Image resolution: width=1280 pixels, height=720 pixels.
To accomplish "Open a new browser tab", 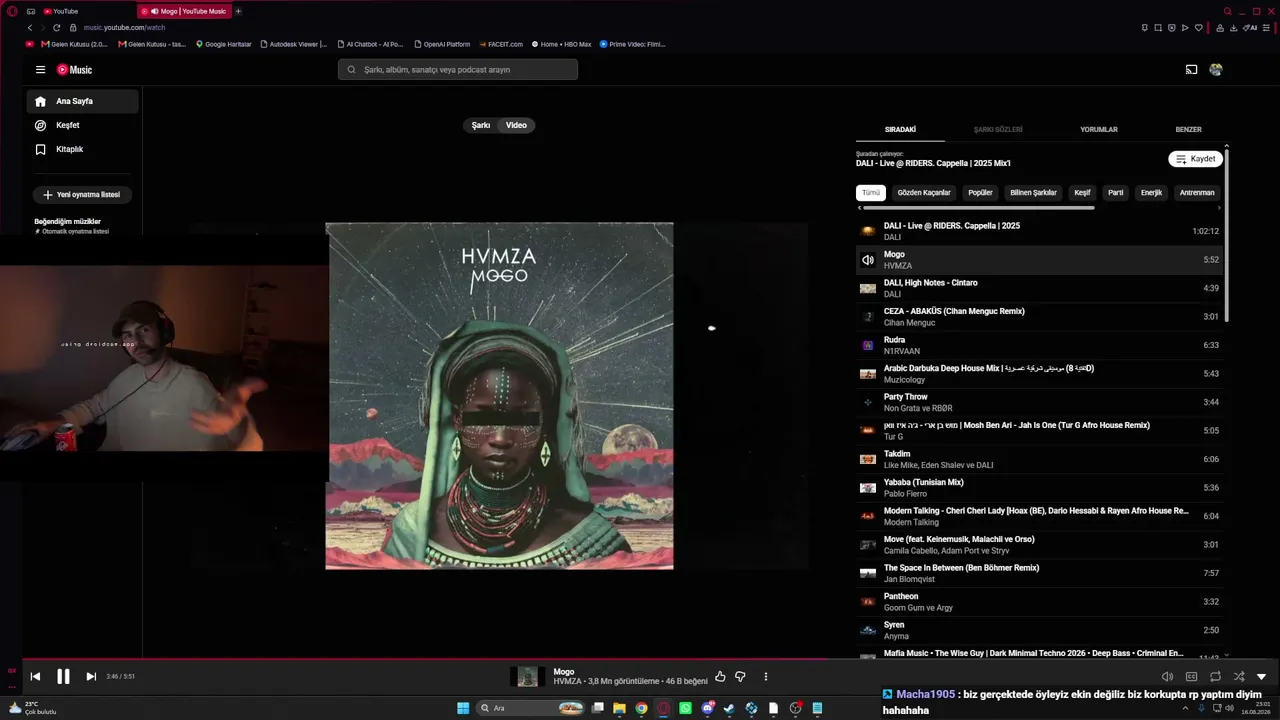I will coord(238,11).
